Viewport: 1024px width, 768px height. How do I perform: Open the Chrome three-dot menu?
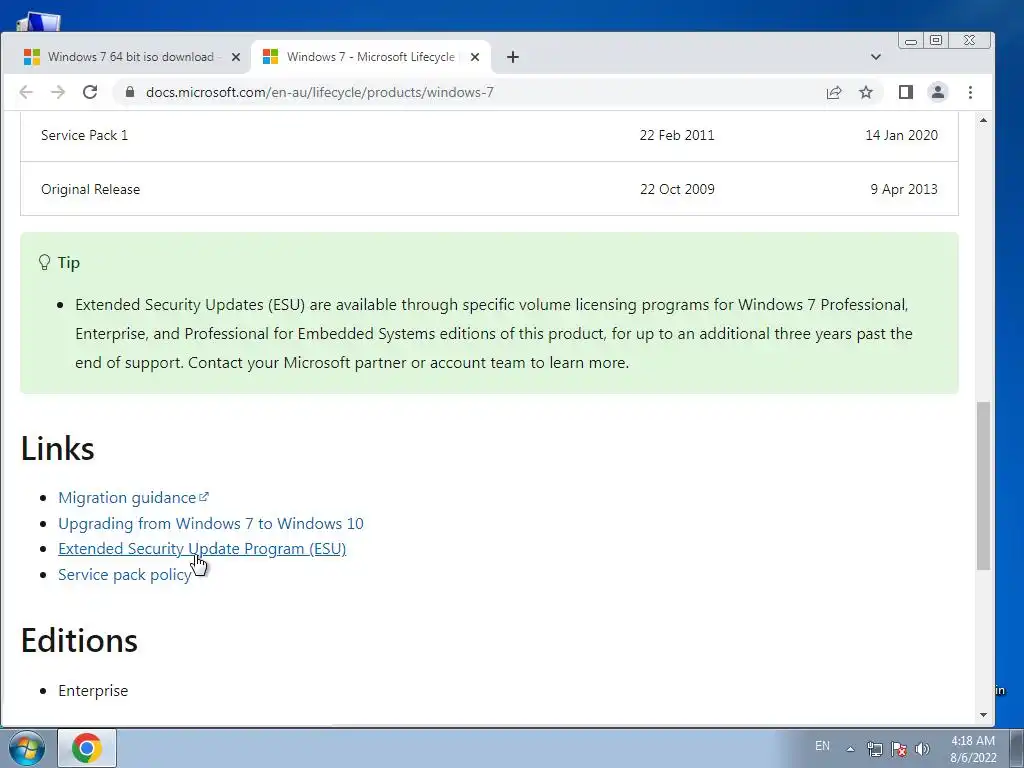pos(970,92)
